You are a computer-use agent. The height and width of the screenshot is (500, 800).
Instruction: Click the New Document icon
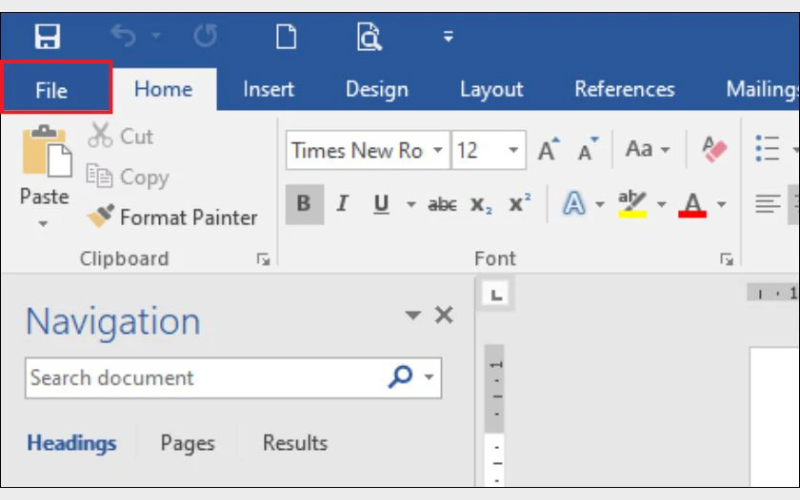(287, 37)
